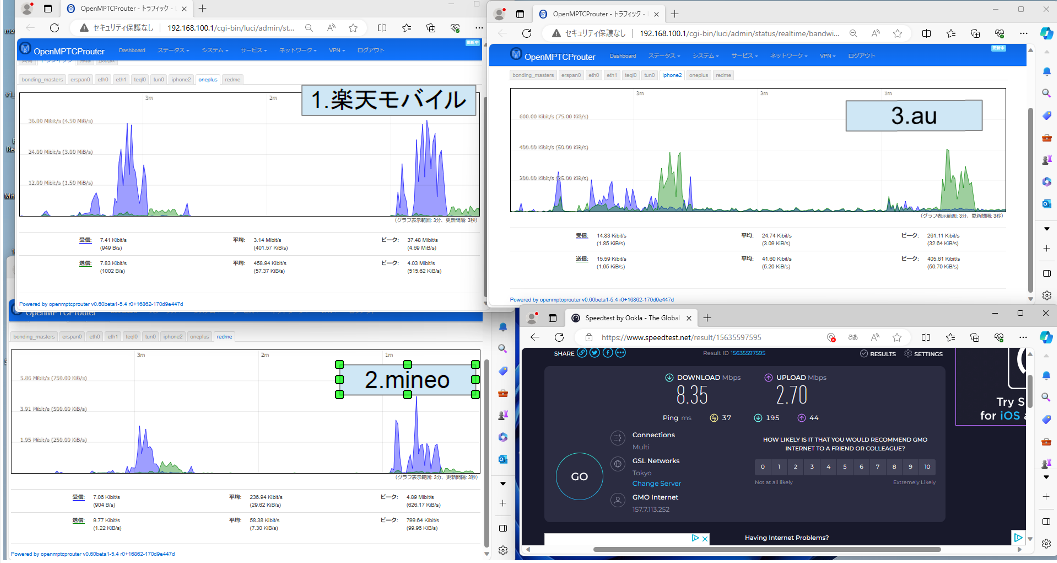Open Copilot in the au window
This screenshot has height=563, width=1057.
(1046, 32)
